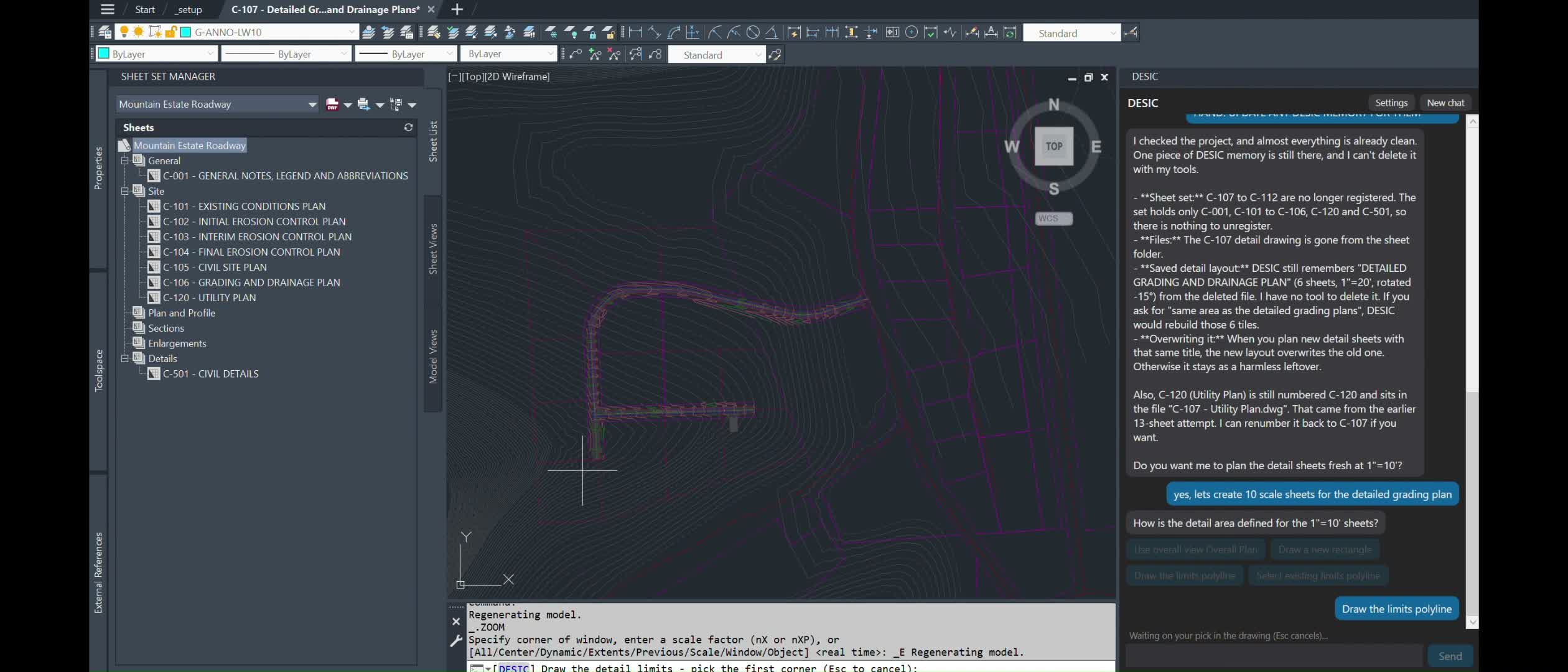Toggle layer freeze sun icon for G-ANNO-LW10
The height and width of the screenshot is (672, 1568).
(x=139, y=32)
